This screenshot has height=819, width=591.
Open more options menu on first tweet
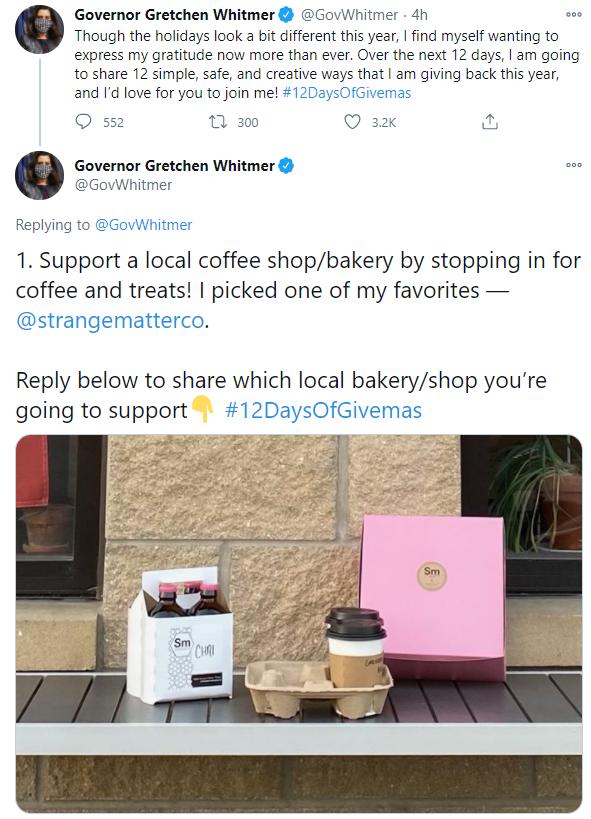[574, 15]
